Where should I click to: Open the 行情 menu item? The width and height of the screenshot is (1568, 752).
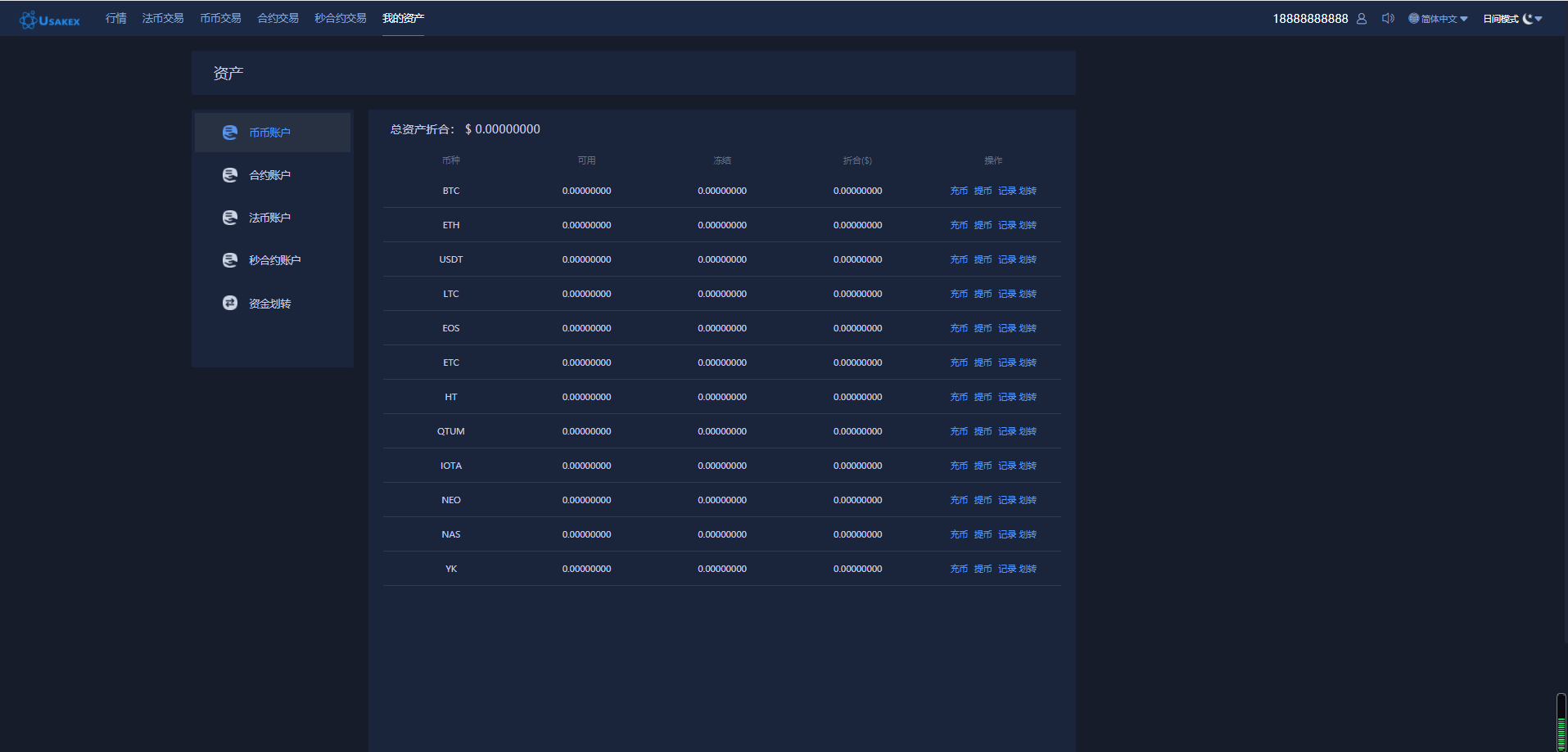tap(115, 18)
